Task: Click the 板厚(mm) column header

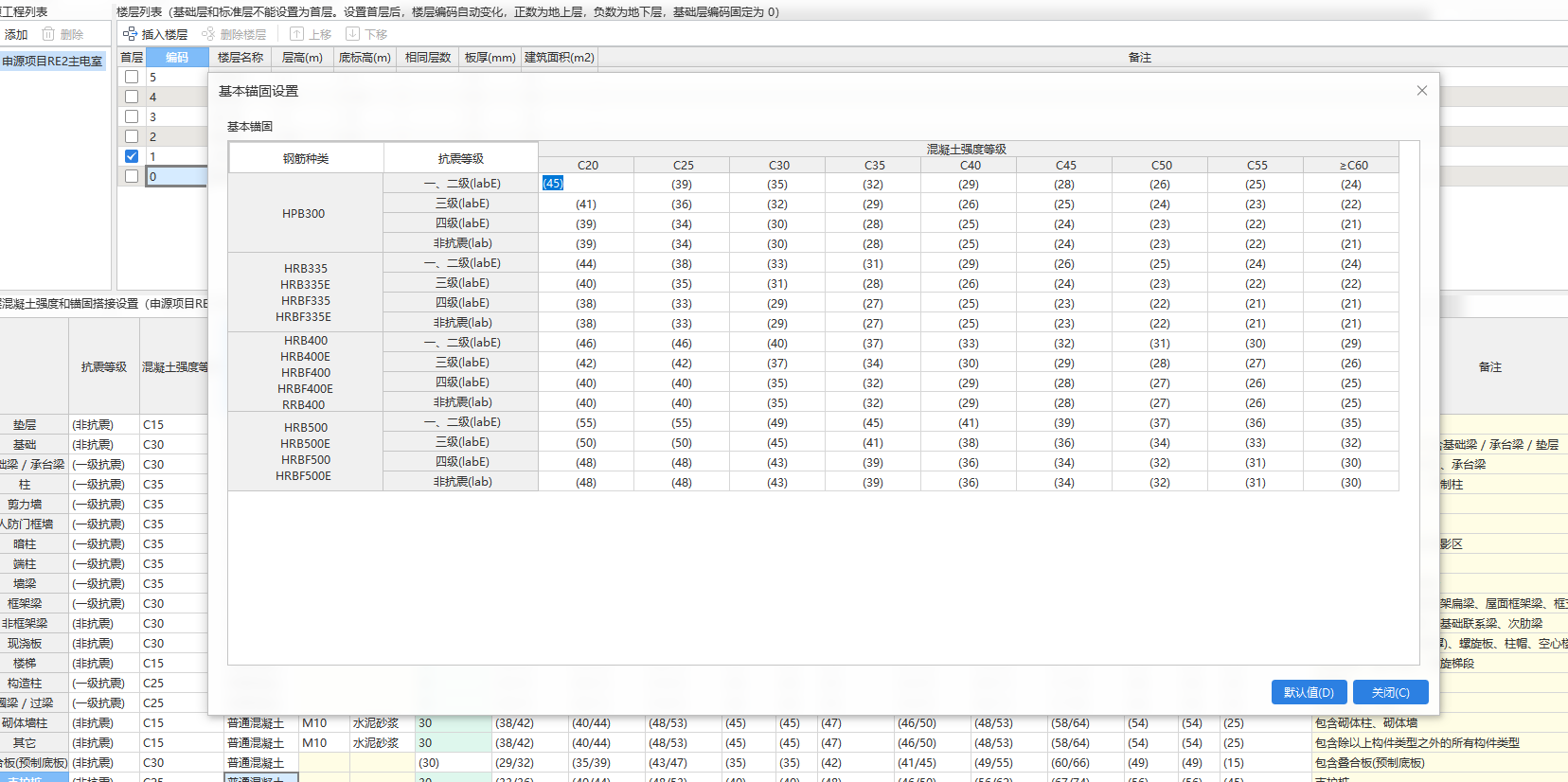Action: coord(490,58)
